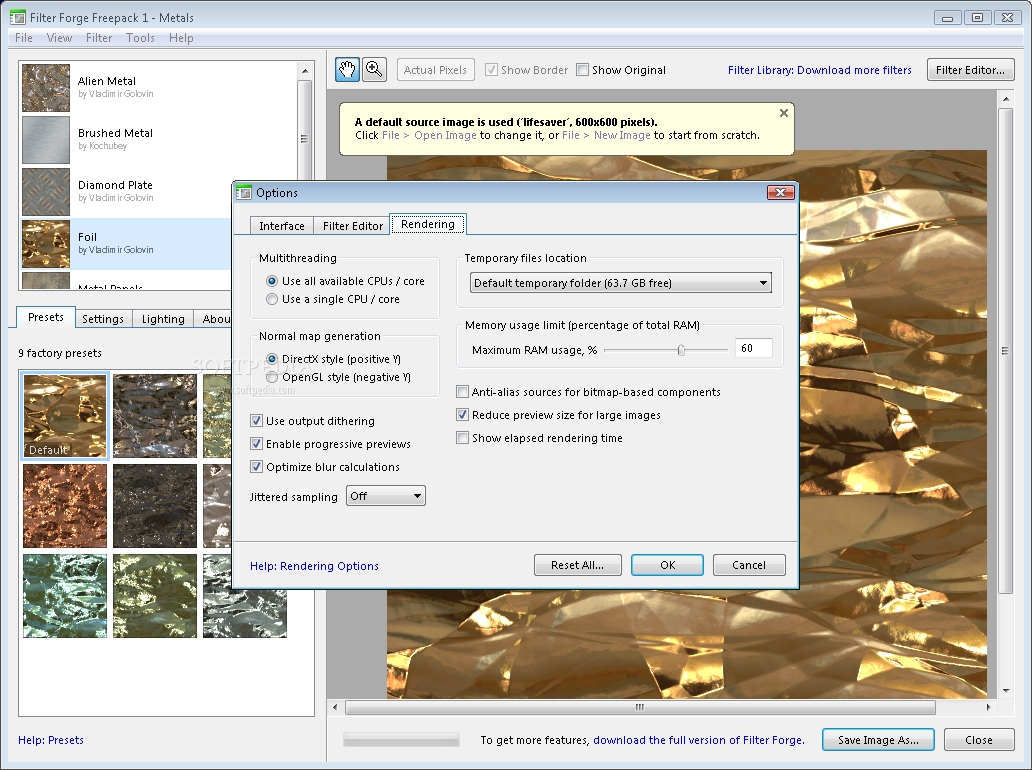Click the Filter Forge window title icon
The width and height of the screenshot is (1032, 770).
coord(18,17)
